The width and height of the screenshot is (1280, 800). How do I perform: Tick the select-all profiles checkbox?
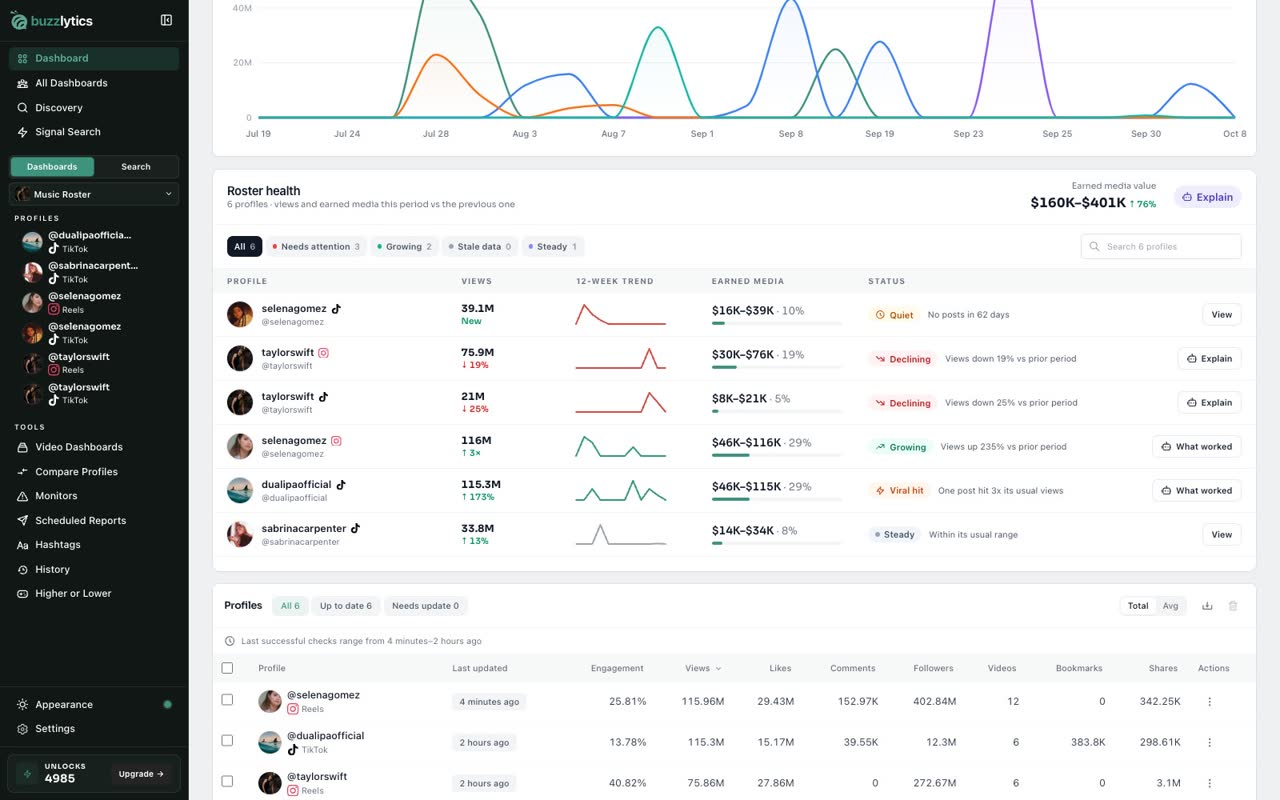227,668
